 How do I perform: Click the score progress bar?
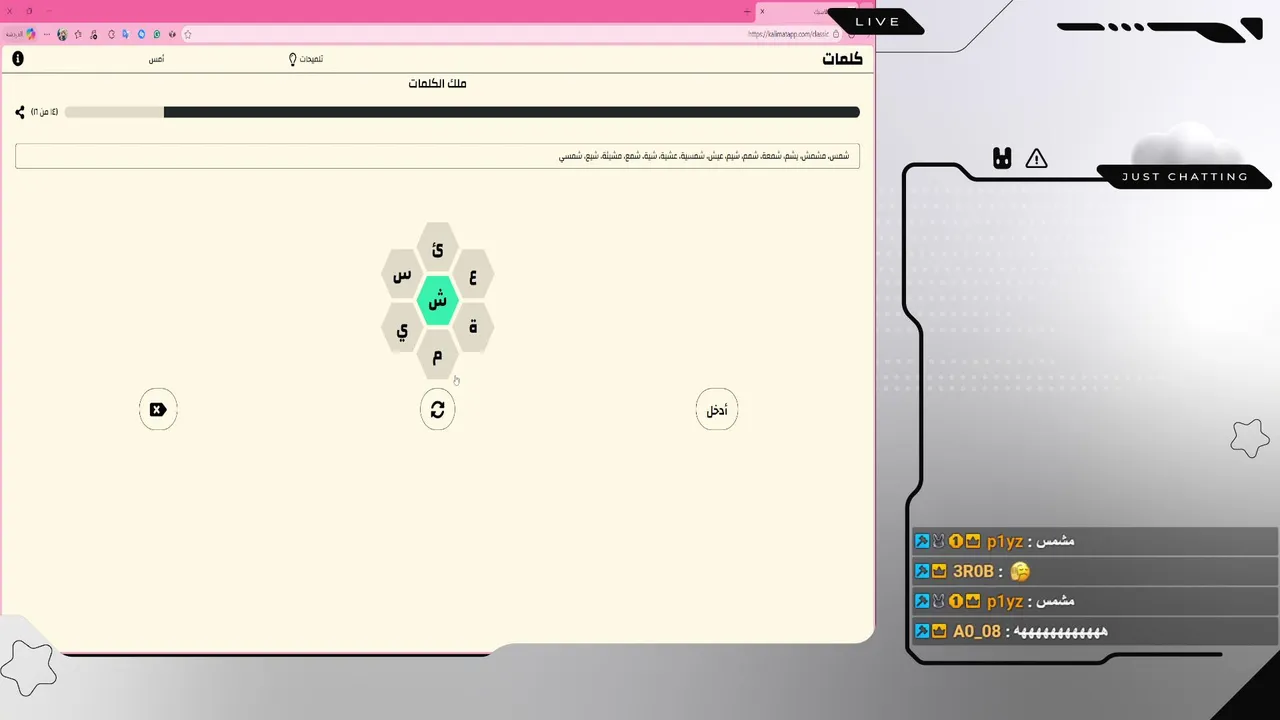pyautogui.click(x=462, y=112)
